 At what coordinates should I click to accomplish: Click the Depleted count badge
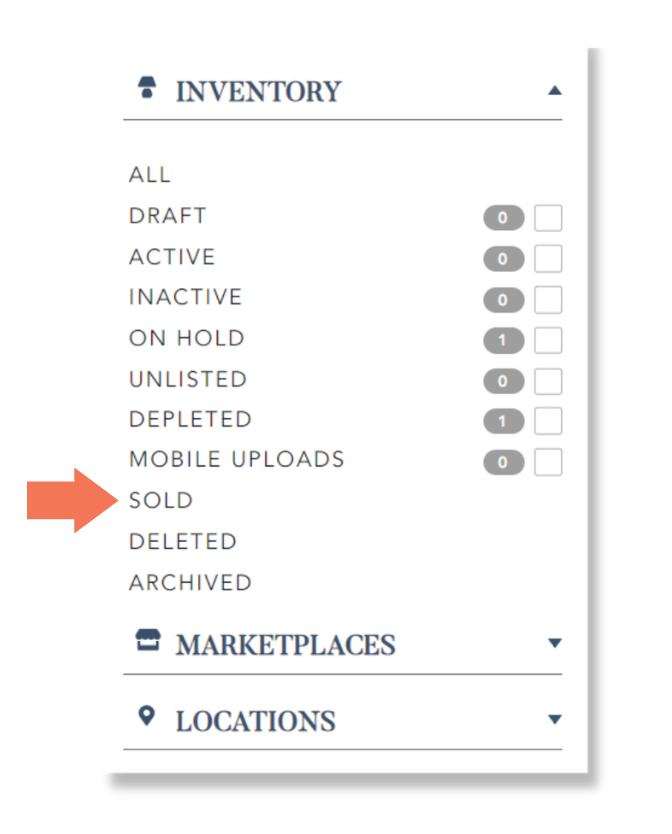click(503, 421)
